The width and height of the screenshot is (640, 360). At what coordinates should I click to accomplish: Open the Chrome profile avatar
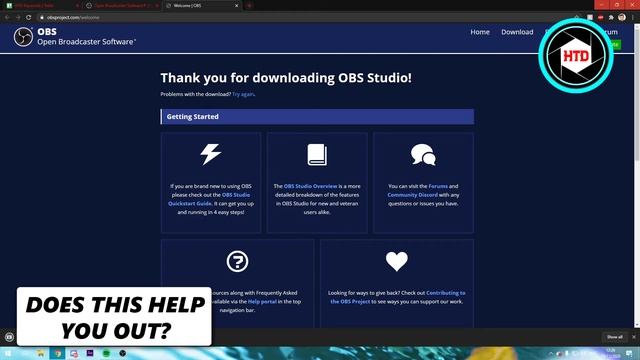[622, 17]
